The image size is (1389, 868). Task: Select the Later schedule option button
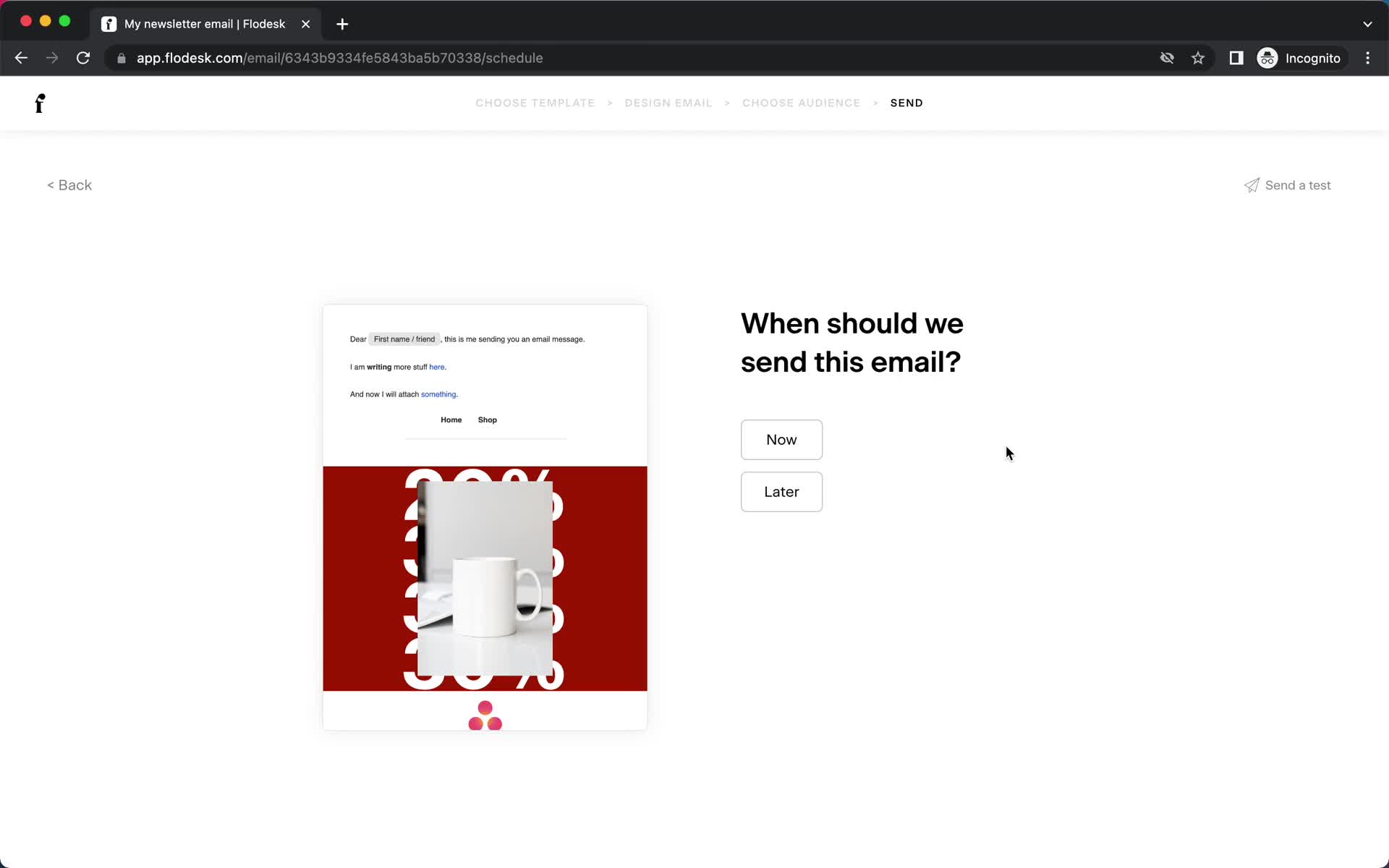point(781,492)
